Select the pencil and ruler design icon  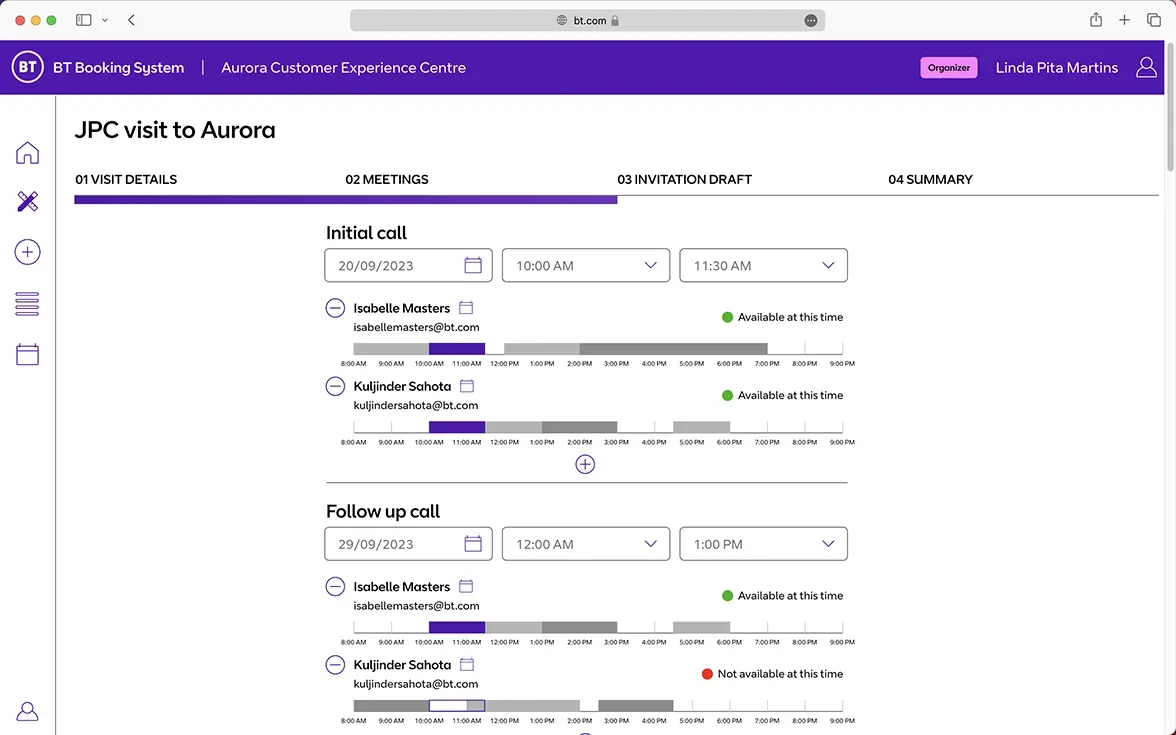click(x=28, y=202)
